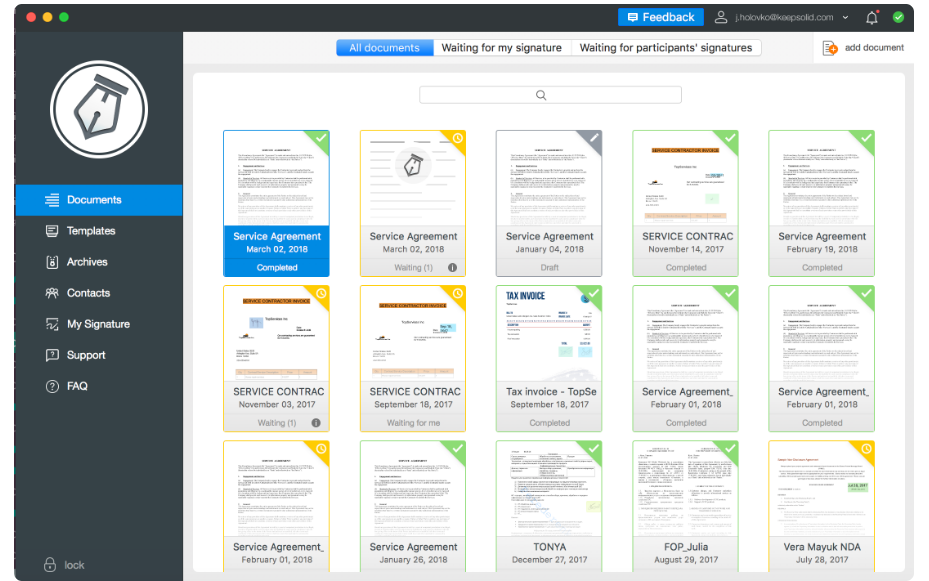Image resolution: width=929 pixels, height=581 pixels.
Task: Click inside the document search field
Action: [x=550, y=95]
